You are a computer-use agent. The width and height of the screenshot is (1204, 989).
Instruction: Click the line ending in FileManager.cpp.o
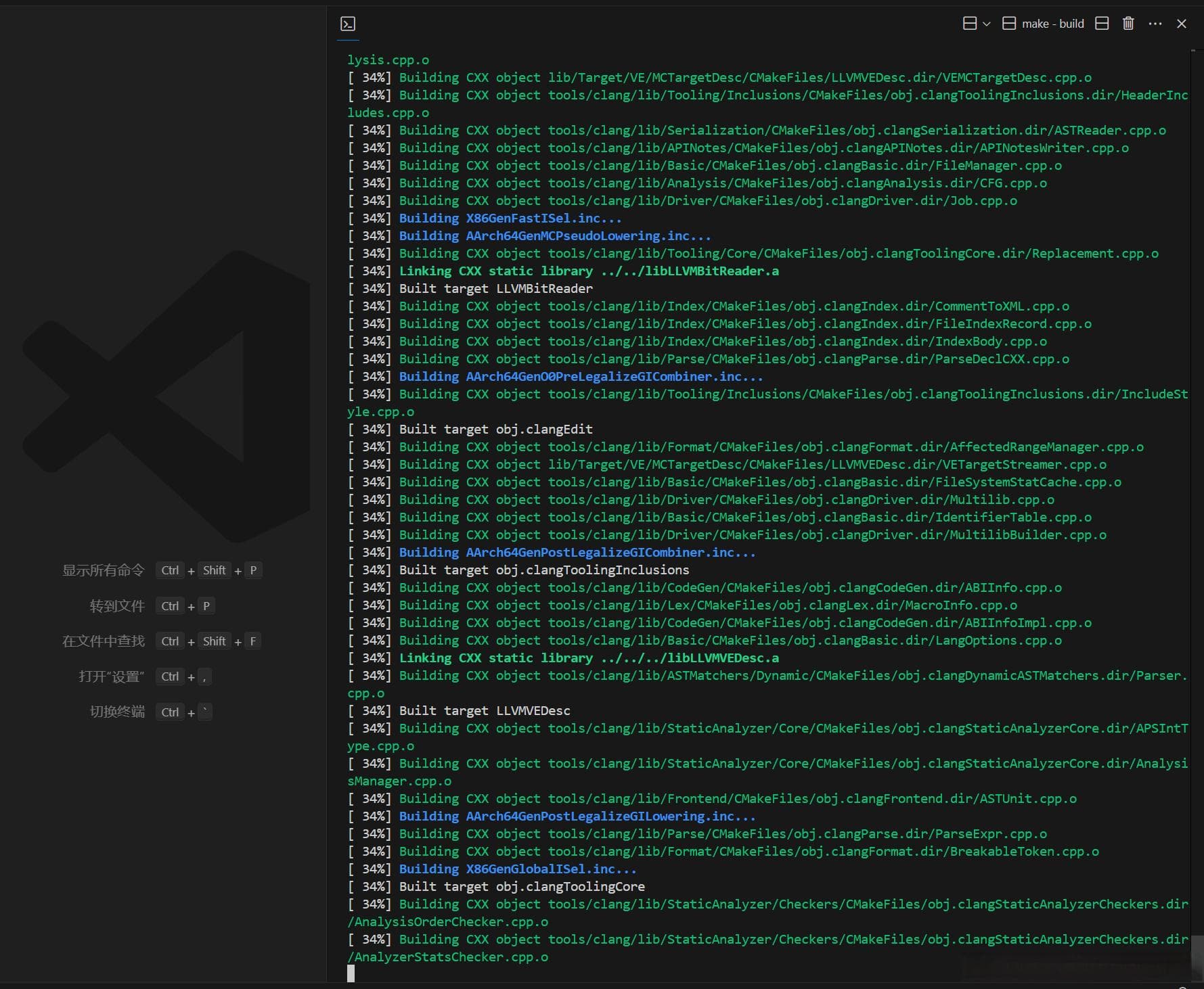[x=705, y=166]
